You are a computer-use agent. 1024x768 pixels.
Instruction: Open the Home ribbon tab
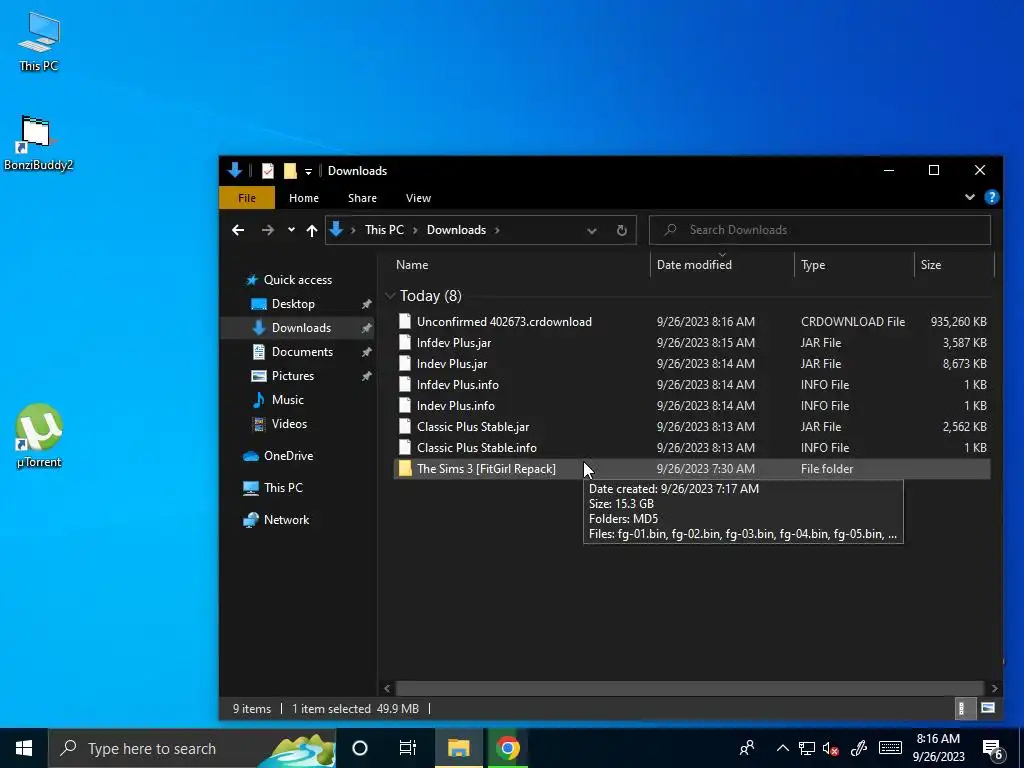pos(304,198)
